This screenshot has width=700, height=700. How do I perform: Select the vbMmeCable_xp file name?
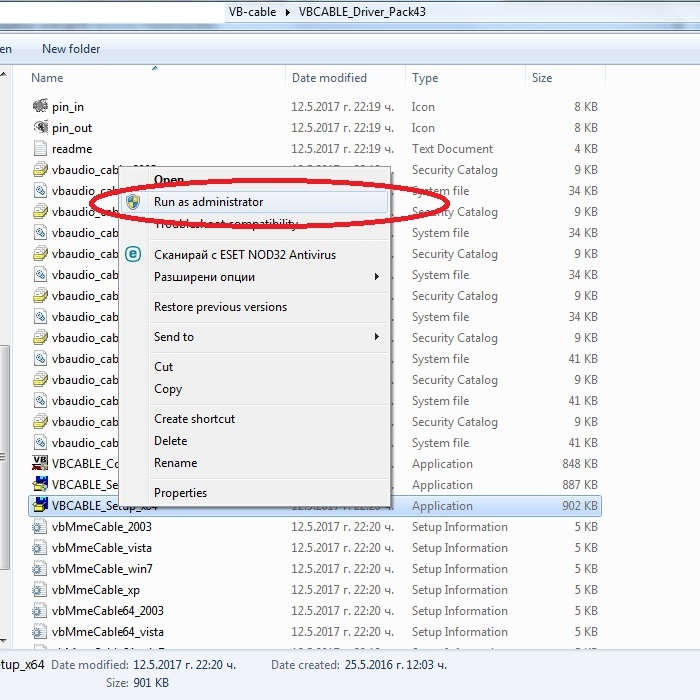pyautogui.click(x=96, y=590)
